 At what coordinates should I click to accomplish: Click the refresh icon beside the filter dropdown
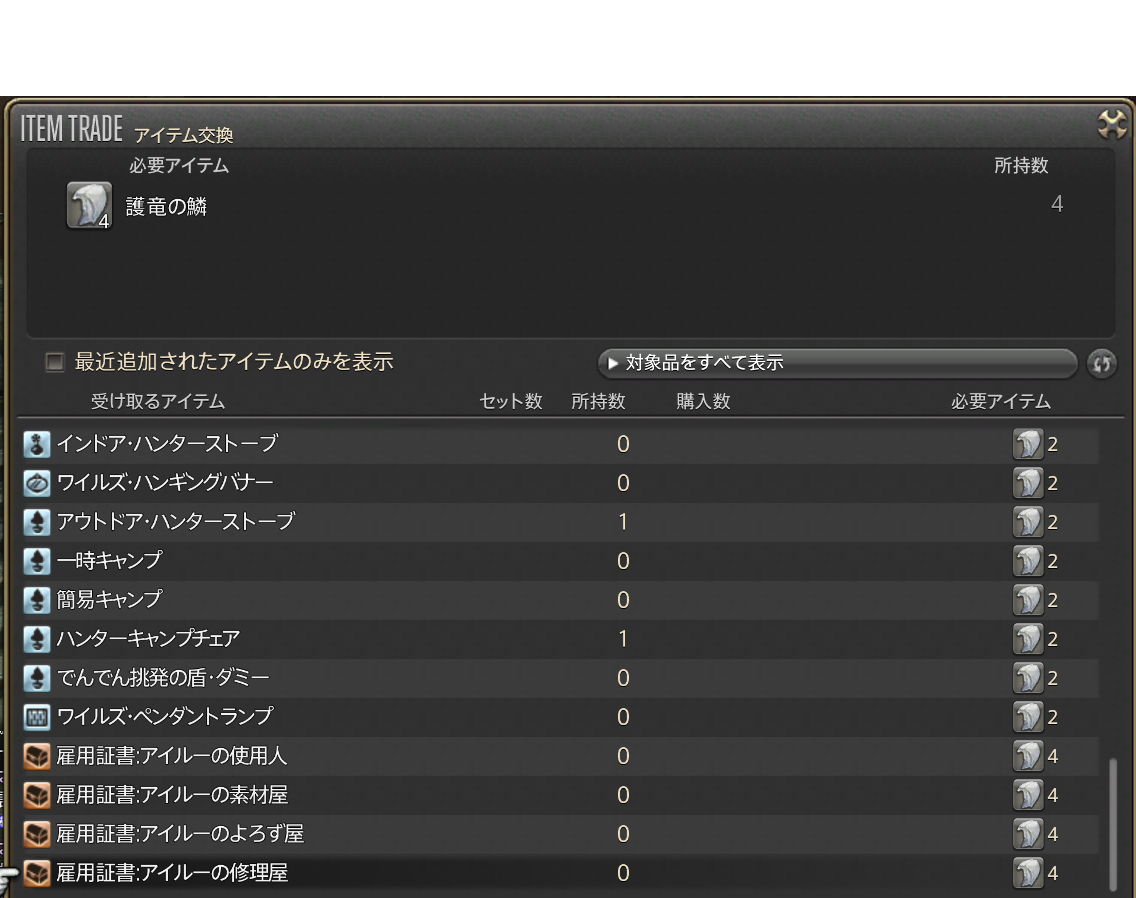coord(1101,364)
